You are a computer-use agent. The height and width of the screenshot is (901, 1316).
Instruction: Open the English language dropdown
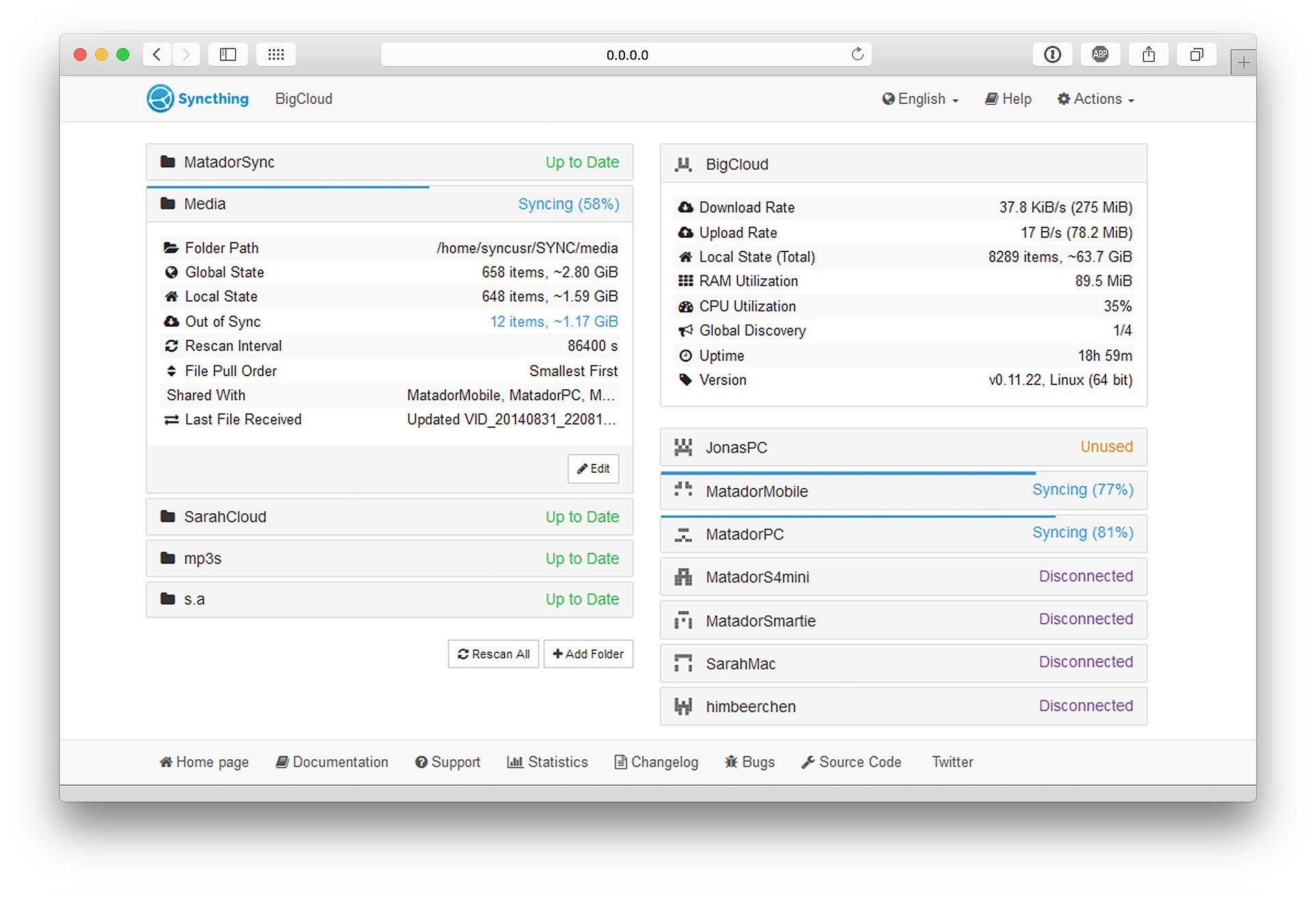[x=920, y=99]
